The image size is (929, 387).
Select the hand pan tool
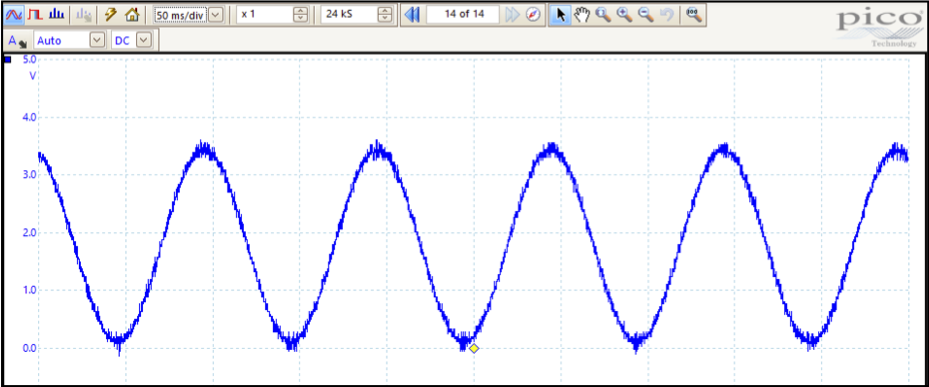click(x=582, y=14)
